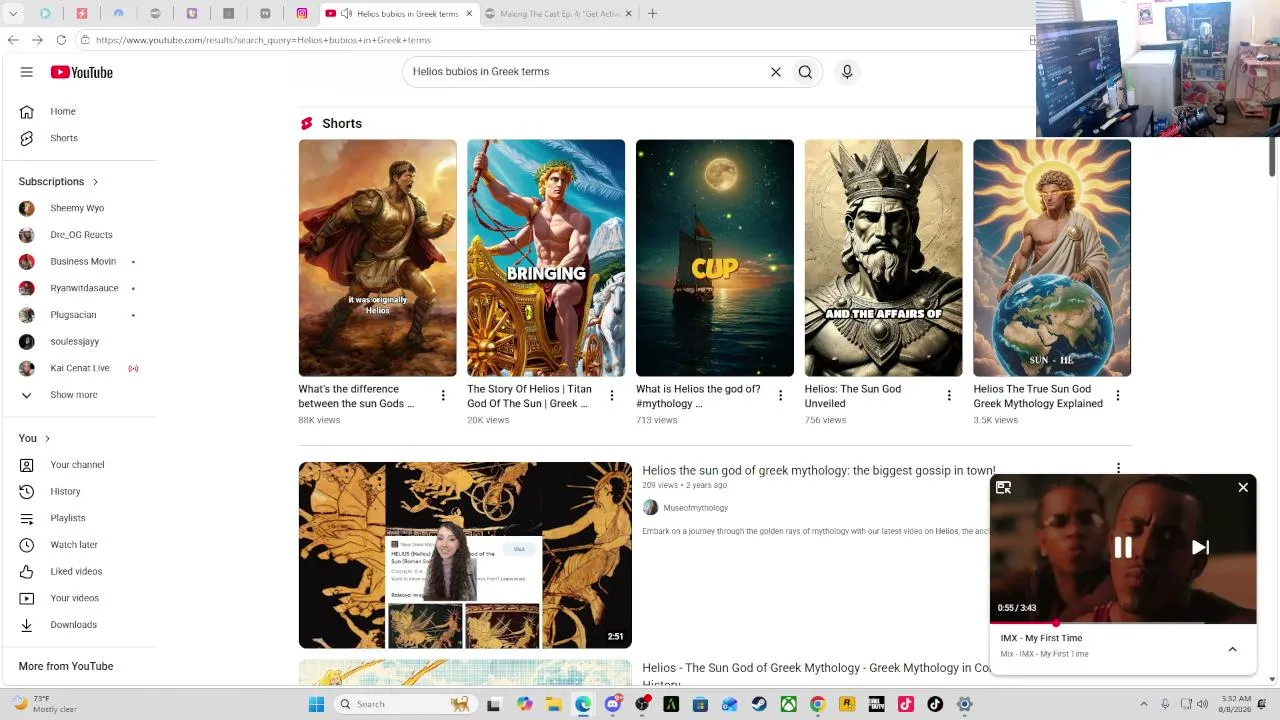This screenshot has height=720, width=1280.
Task: Pause the miniplayer video
Action: click(x=1123, y=547)
